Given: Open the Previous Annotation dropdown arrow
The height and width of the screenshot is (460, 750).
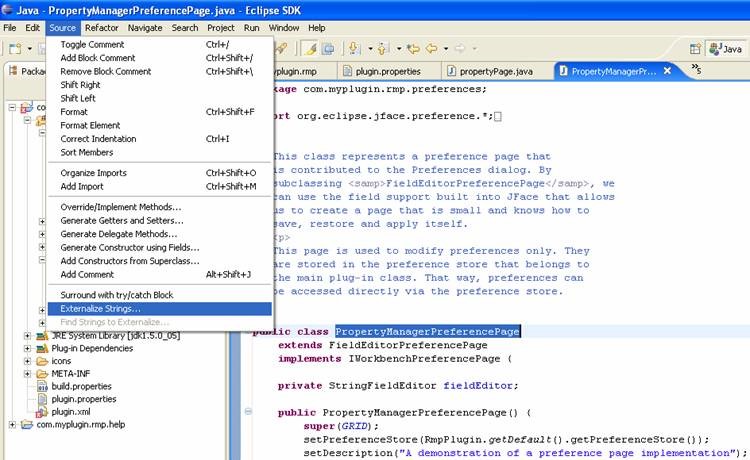Looking at the screenshot, I should click(x=398, y=49).
